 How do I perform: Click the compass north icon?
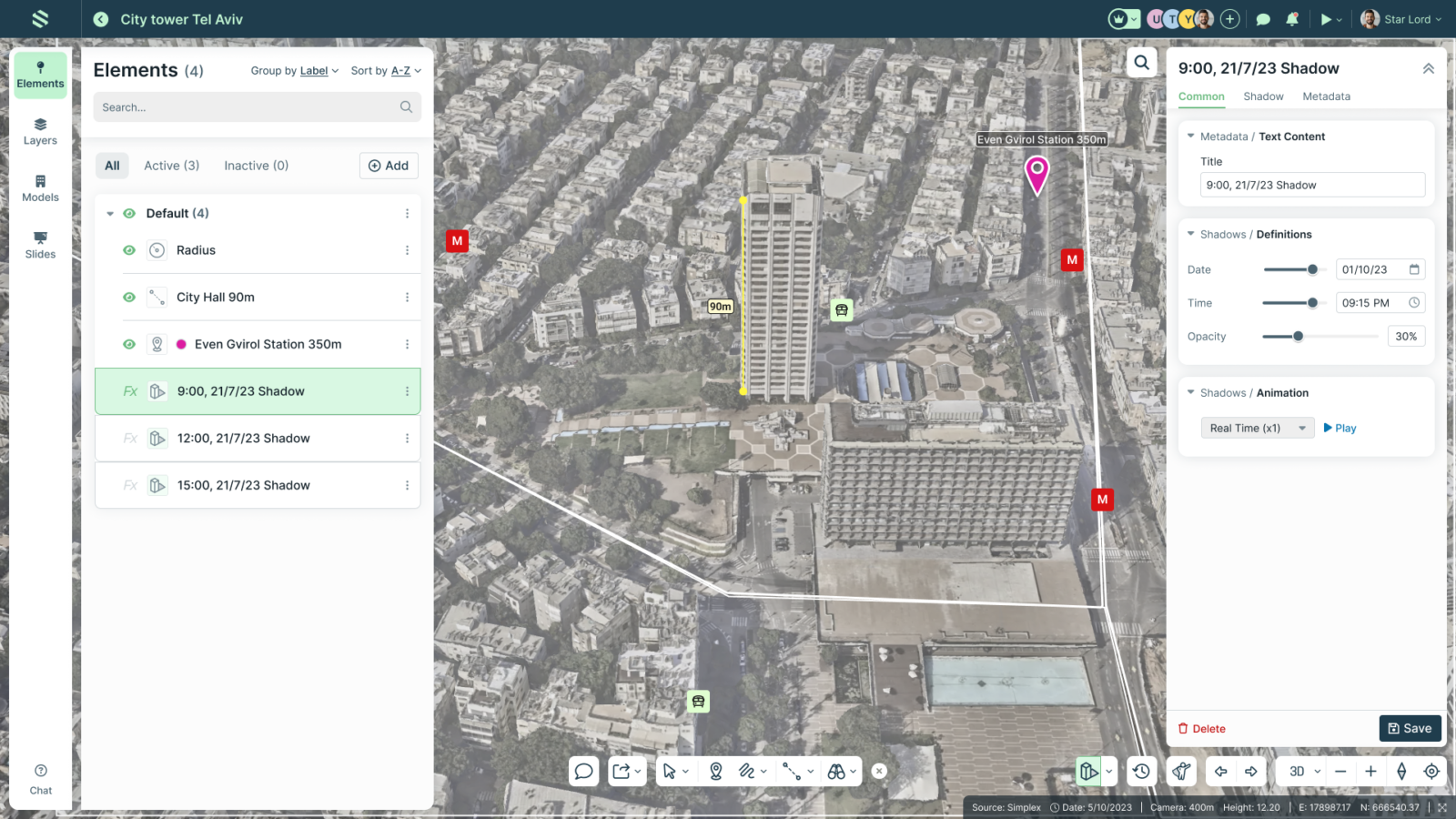(1401, 772)
